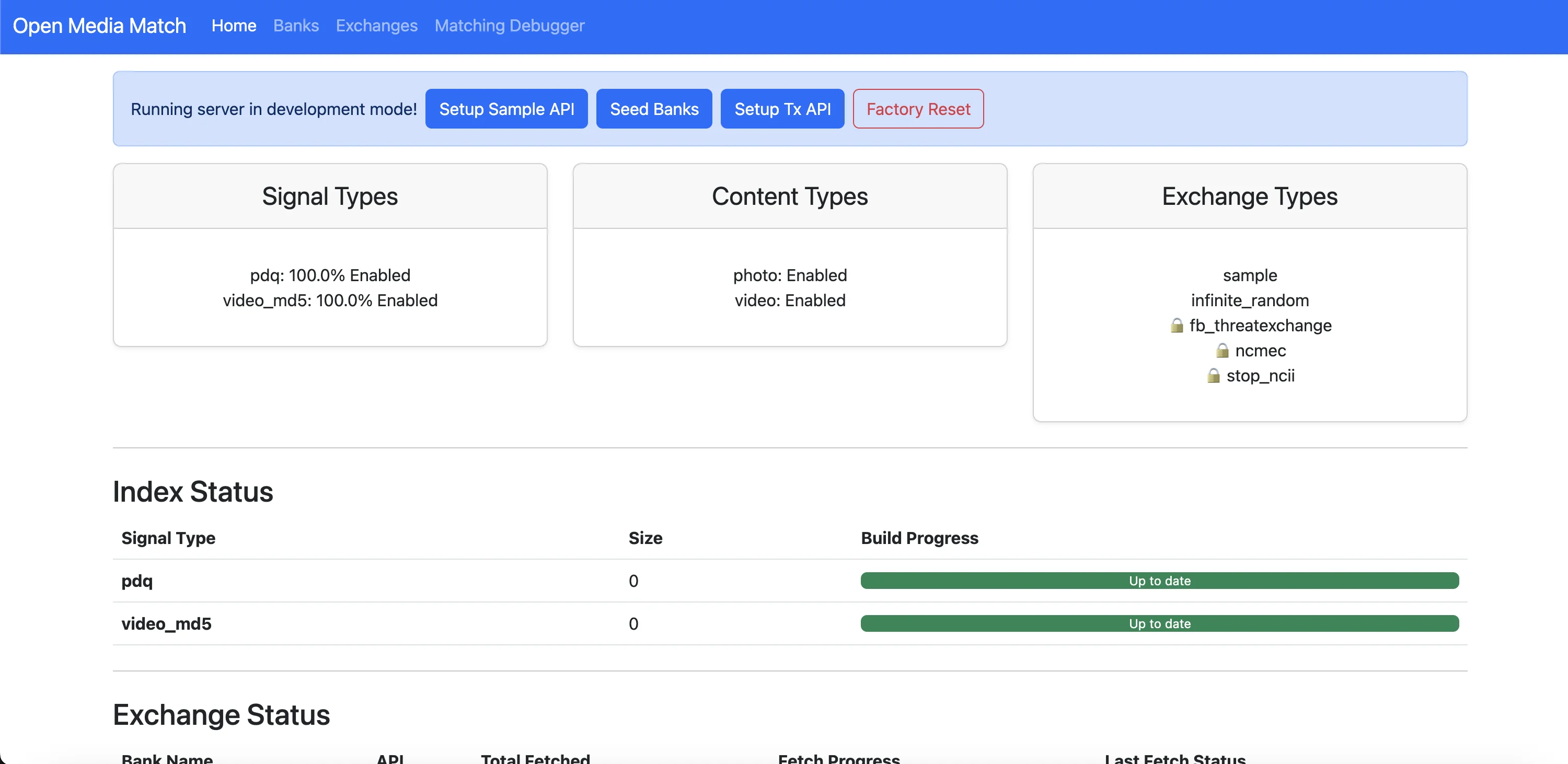Screen dimensions: 1568x764
Task: Open the Banks page
Action: pos(296,26)
